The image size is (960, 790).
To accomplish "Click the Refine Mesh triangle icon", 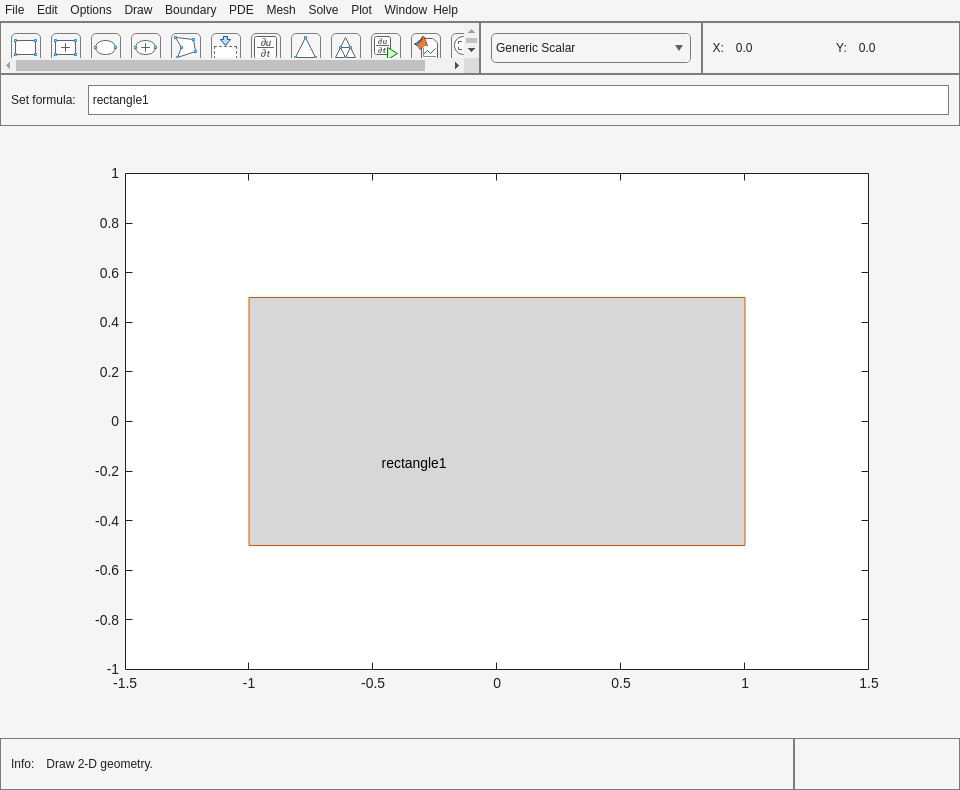I will (x=346, y=47).
